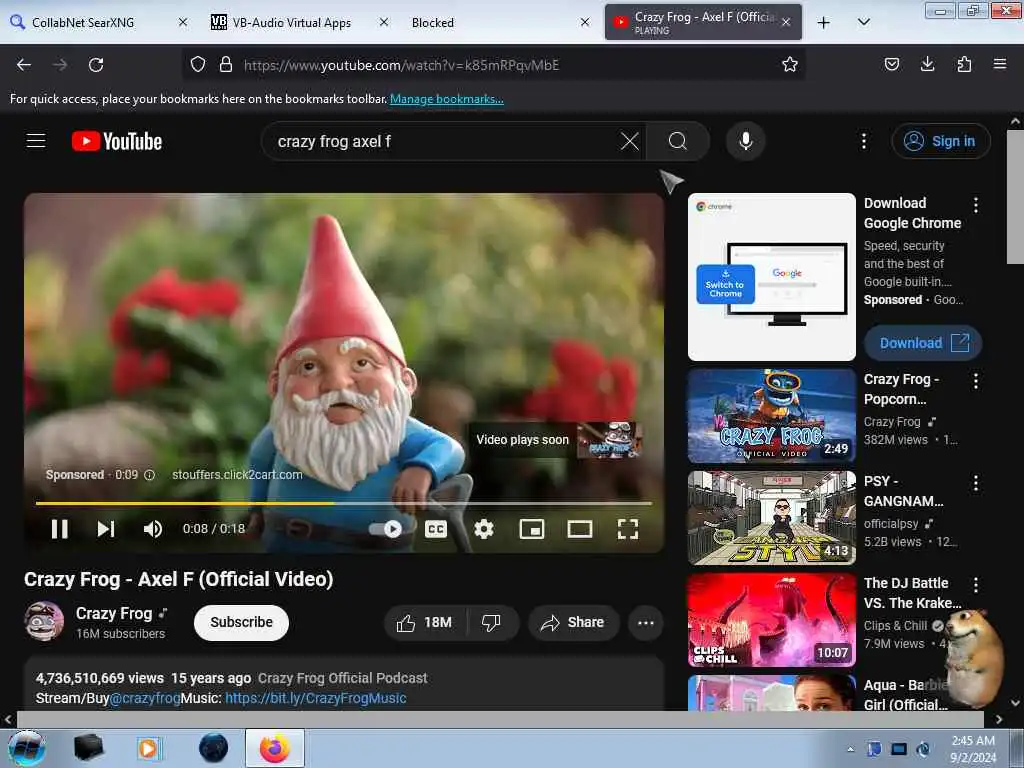List all tabs with the chevron
1024x768 pixels.
(x=863, y=22)
